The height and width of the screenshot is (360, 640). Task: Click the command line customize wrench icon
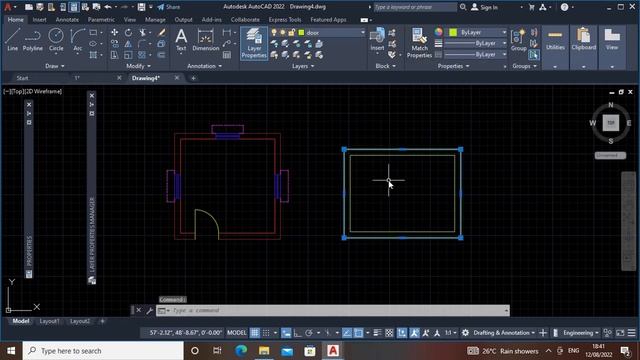pyautogui.click(x=149, y=311)
